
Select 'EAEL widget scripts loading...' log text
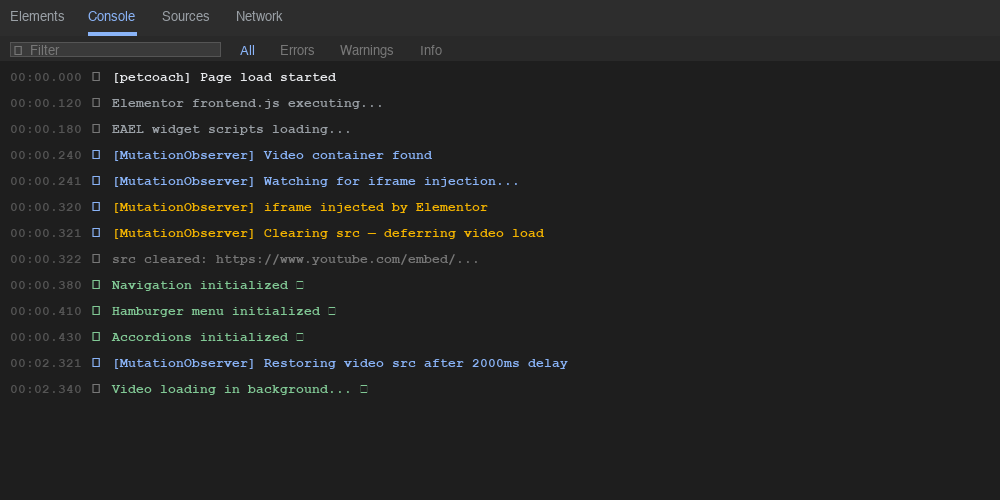[232, 129]
